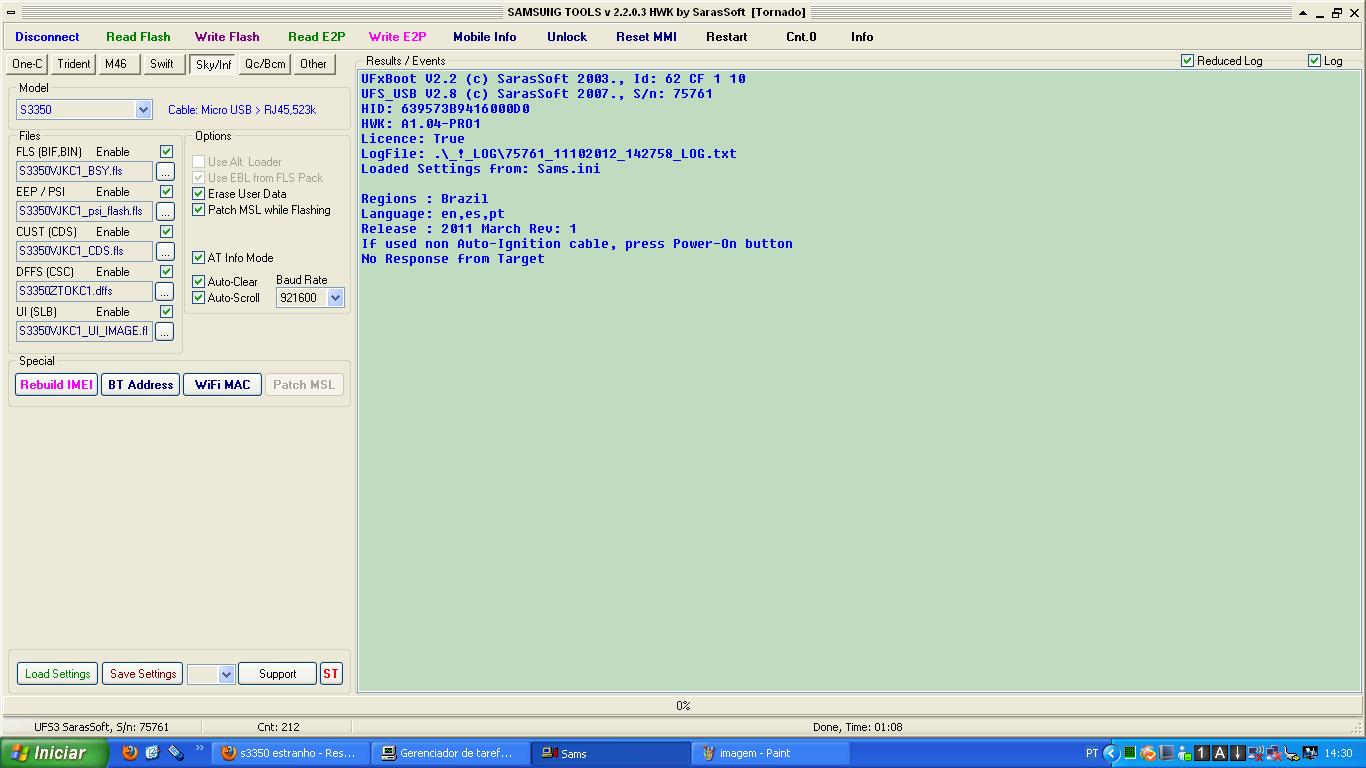Click the 0% progress bar
The width and height of the screenshot is (1366, 768).
tap(683, 706)
